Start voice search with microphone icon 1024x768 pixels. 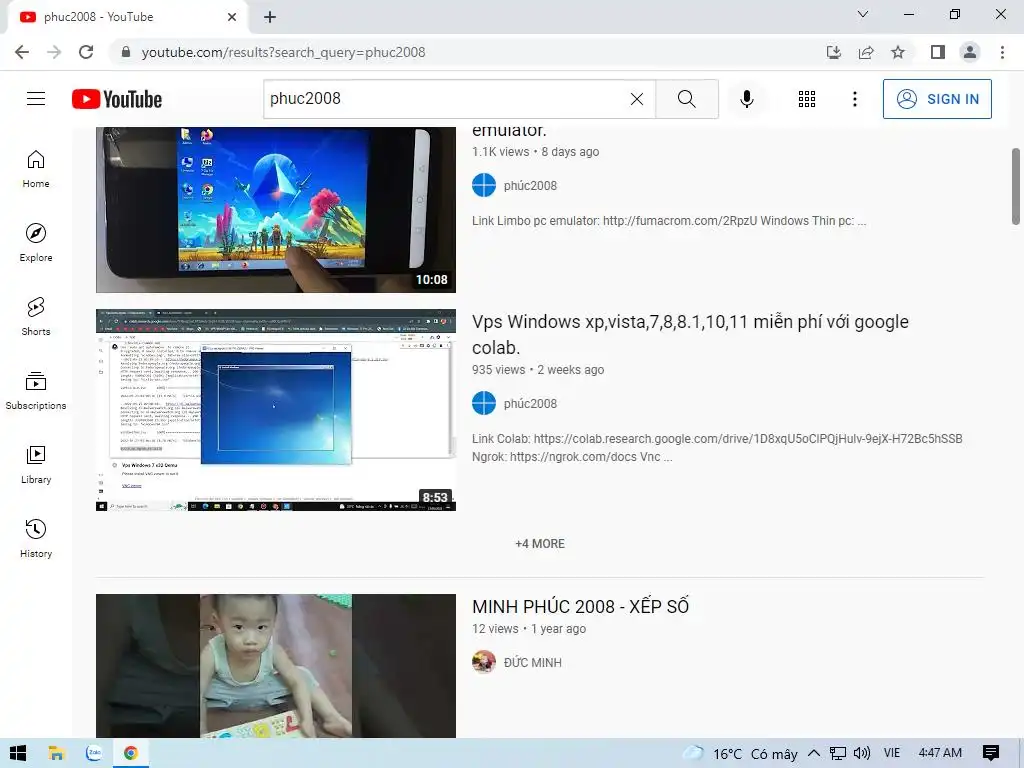[x=747, y=99]
